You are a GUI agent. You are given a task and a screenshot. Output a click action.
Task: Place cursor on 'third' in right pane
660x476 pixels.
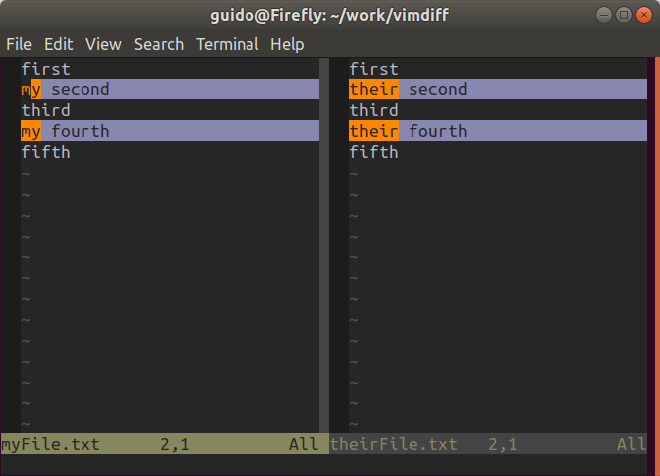coord(374,110)
